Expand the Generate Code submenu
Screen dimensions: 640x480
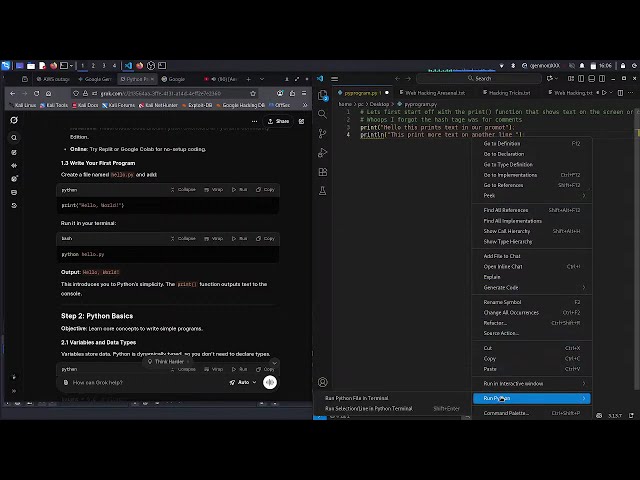[531, 287]
